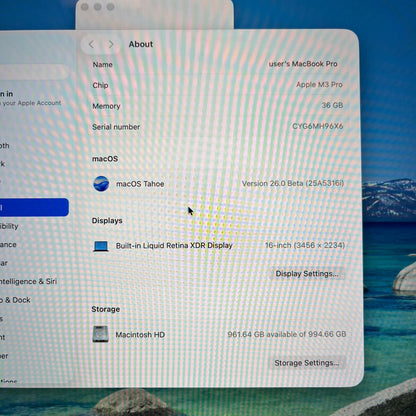Click the Macintosh HD drive icon

coord(100,334)
